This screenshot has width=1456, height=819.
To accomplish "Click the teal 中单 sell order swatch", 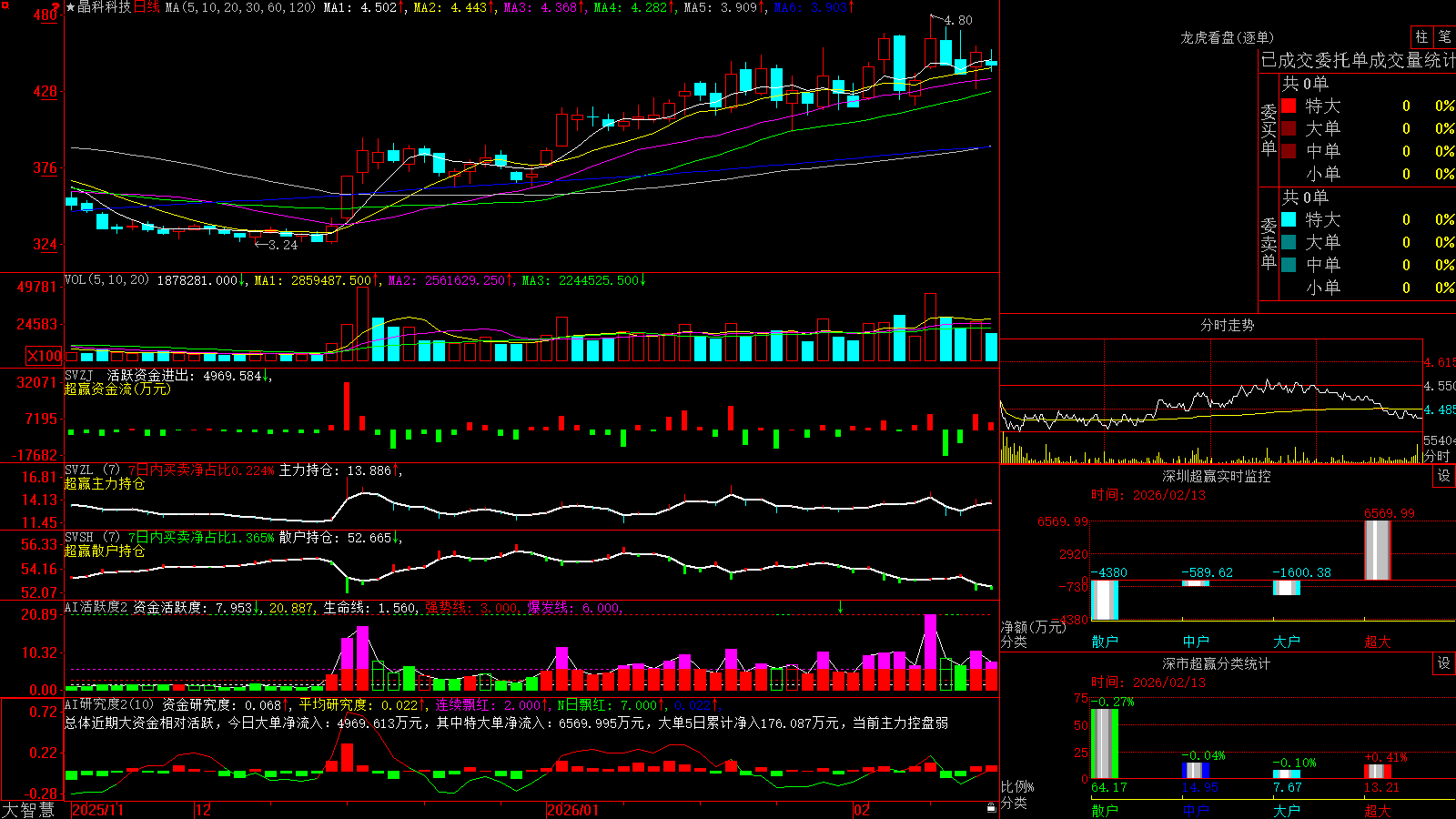I will tap(1289, 265).
